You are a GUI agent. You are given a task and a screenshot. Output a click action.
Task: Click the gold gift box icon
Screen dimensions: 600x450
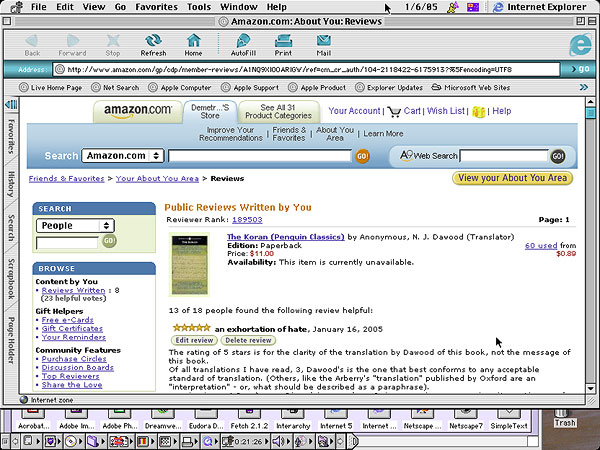point(478,112)
